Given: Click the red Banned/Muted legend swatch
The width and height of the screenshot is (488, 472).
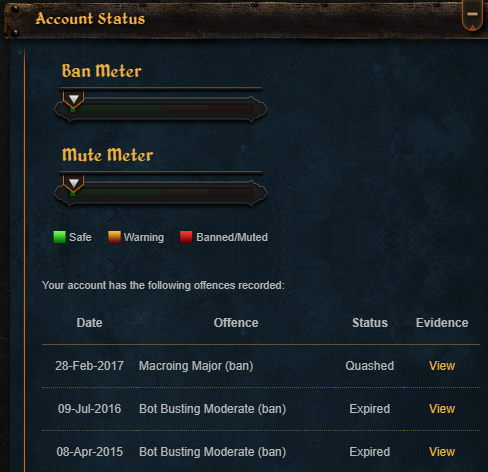Looking at the screenshot, I should [x=186, y=237].
